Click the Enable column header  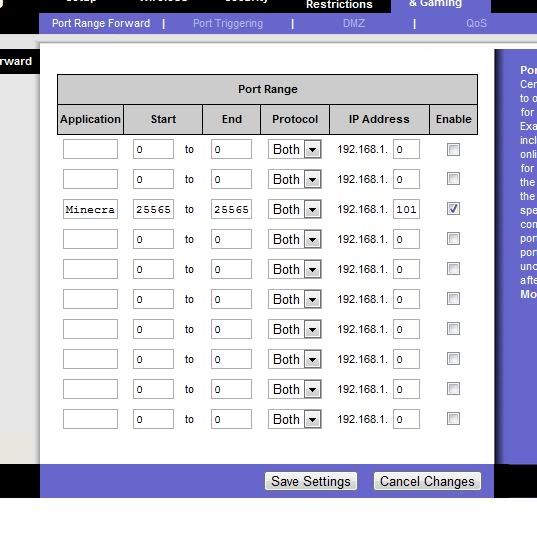453,119
